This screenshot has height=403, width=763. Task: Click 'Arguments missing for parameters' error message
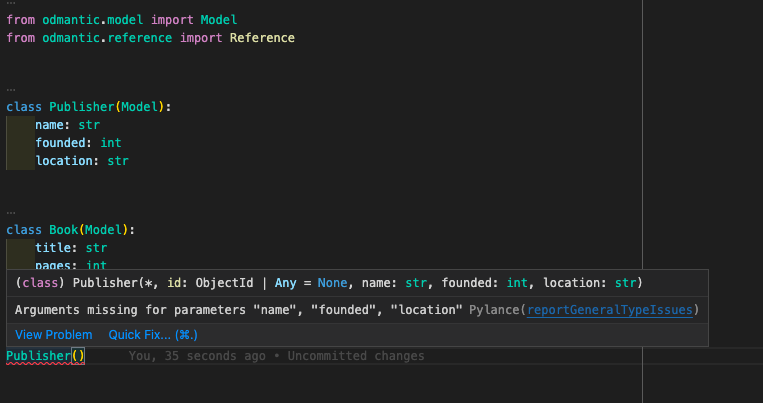tap(238, 310)
